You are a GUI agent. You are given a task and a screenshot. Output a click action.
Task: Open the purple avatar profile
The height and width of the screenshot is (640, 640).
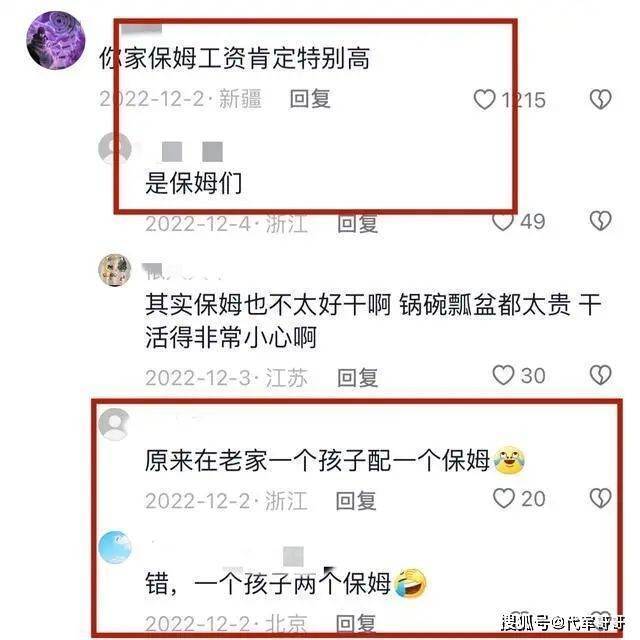56,40
